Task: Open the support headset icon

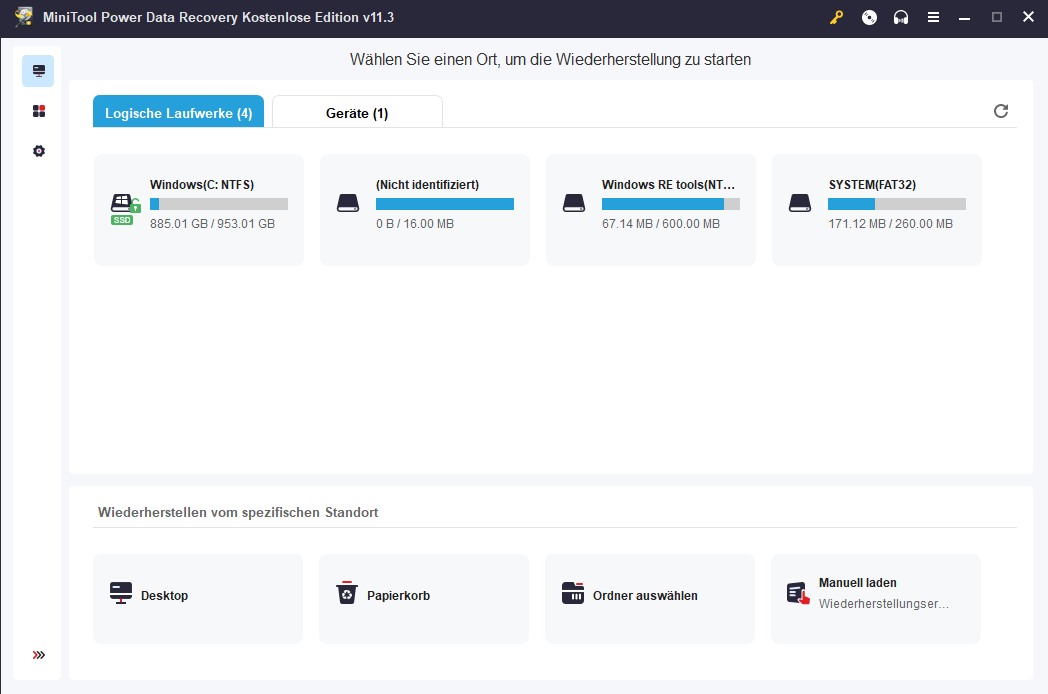Action: click(x=901, y=17)
